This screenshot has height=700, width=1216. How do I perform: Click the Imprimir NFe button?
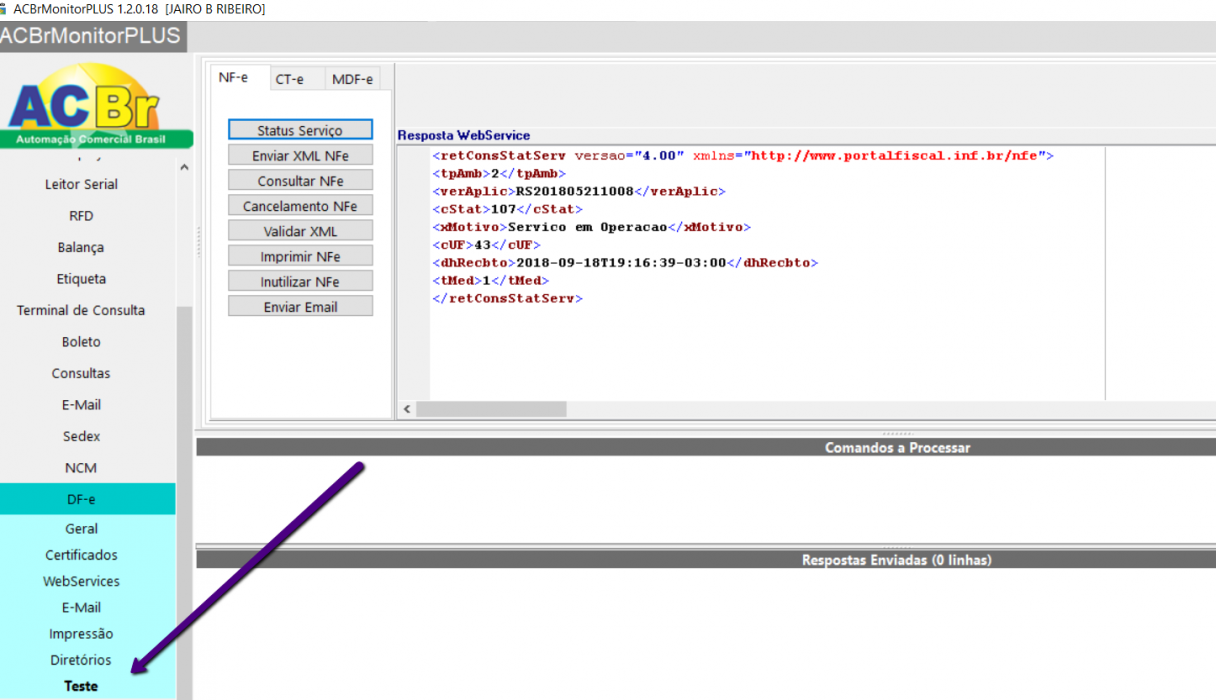[x=300, y=256]
